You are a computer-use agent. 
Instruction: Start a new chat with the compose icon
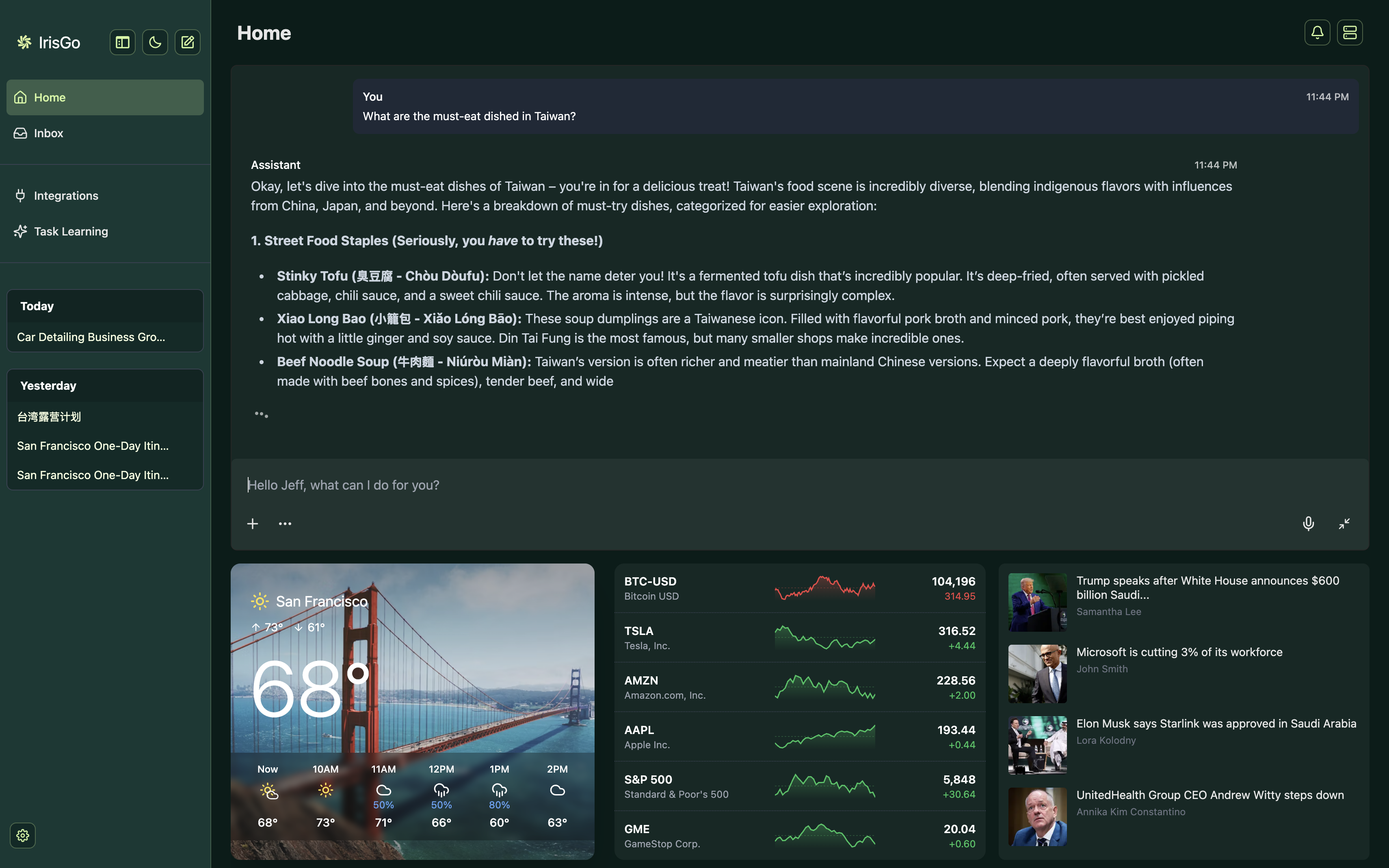coord(187,43)
